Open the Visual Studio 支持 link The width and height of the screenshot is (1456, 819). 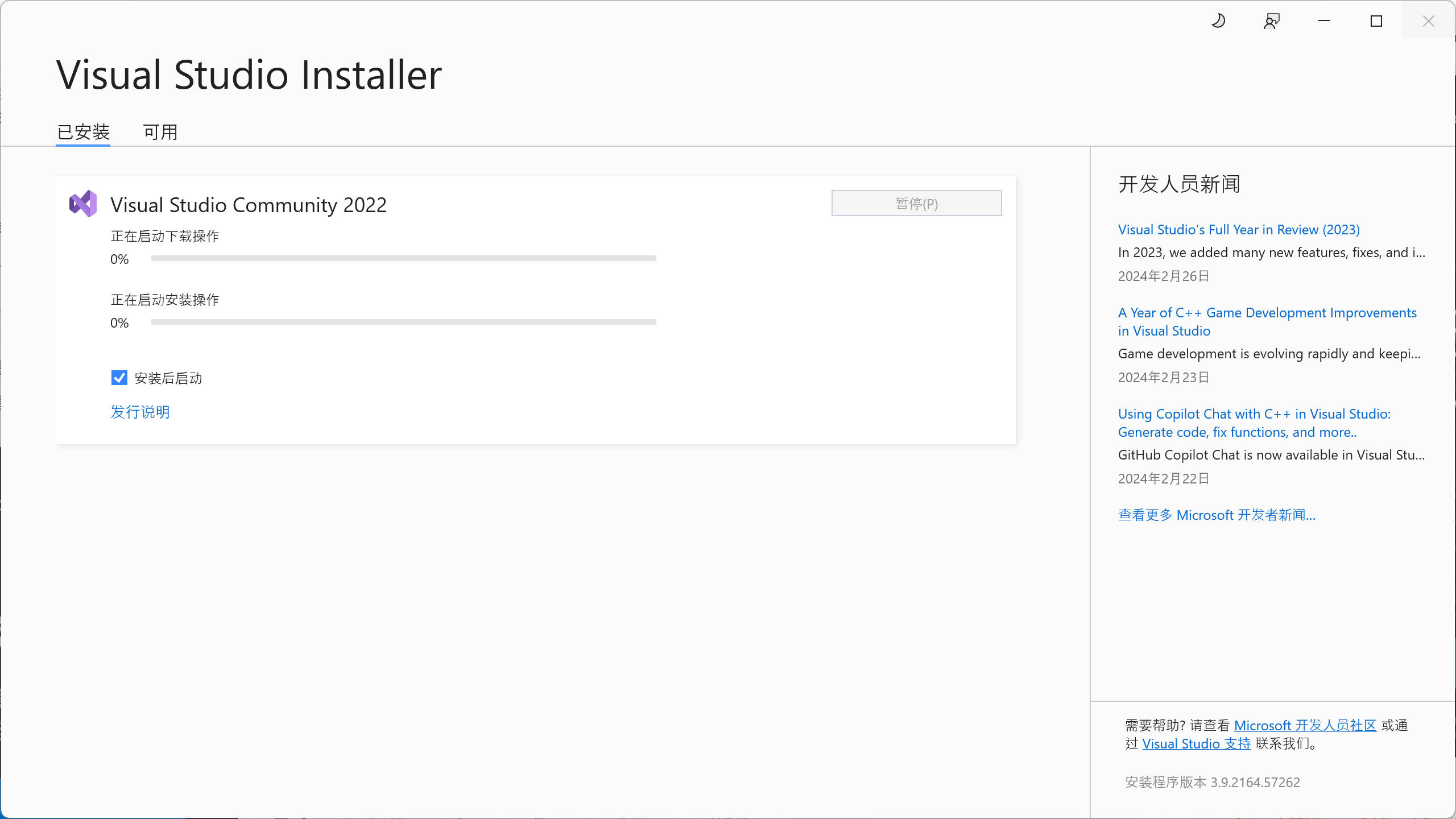(x=1196, y=743)
